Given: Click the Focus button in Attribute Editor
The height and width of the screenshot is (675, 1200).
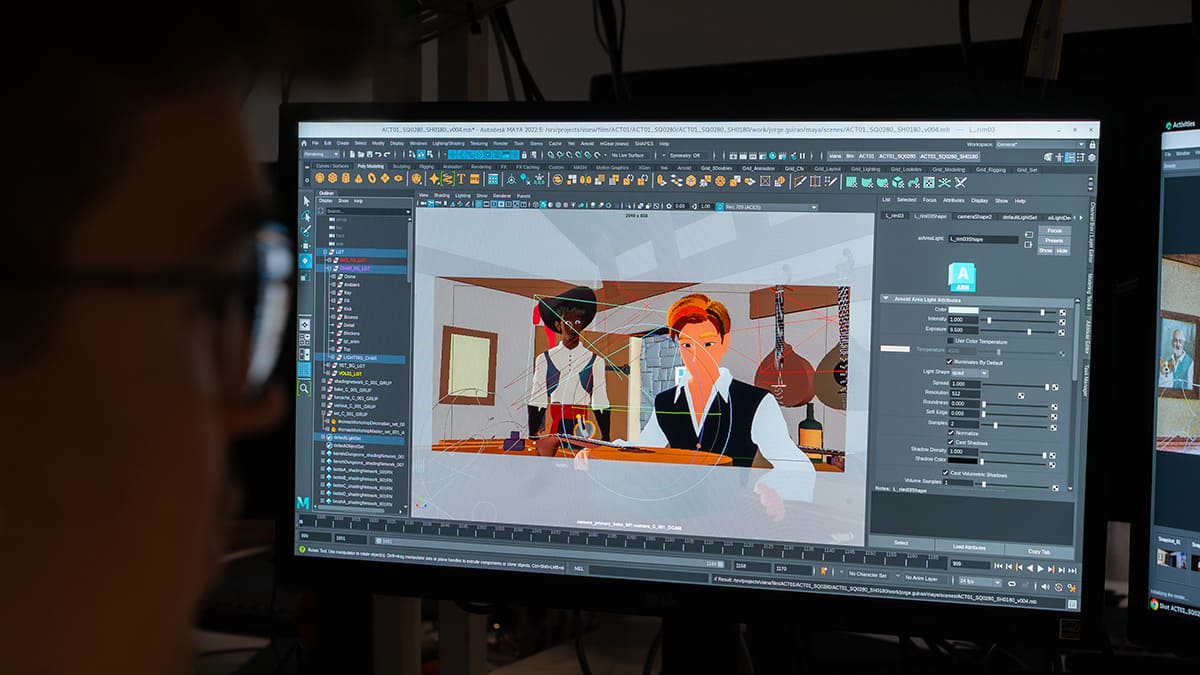Looking at the screenshot, I should point(1054,230).
